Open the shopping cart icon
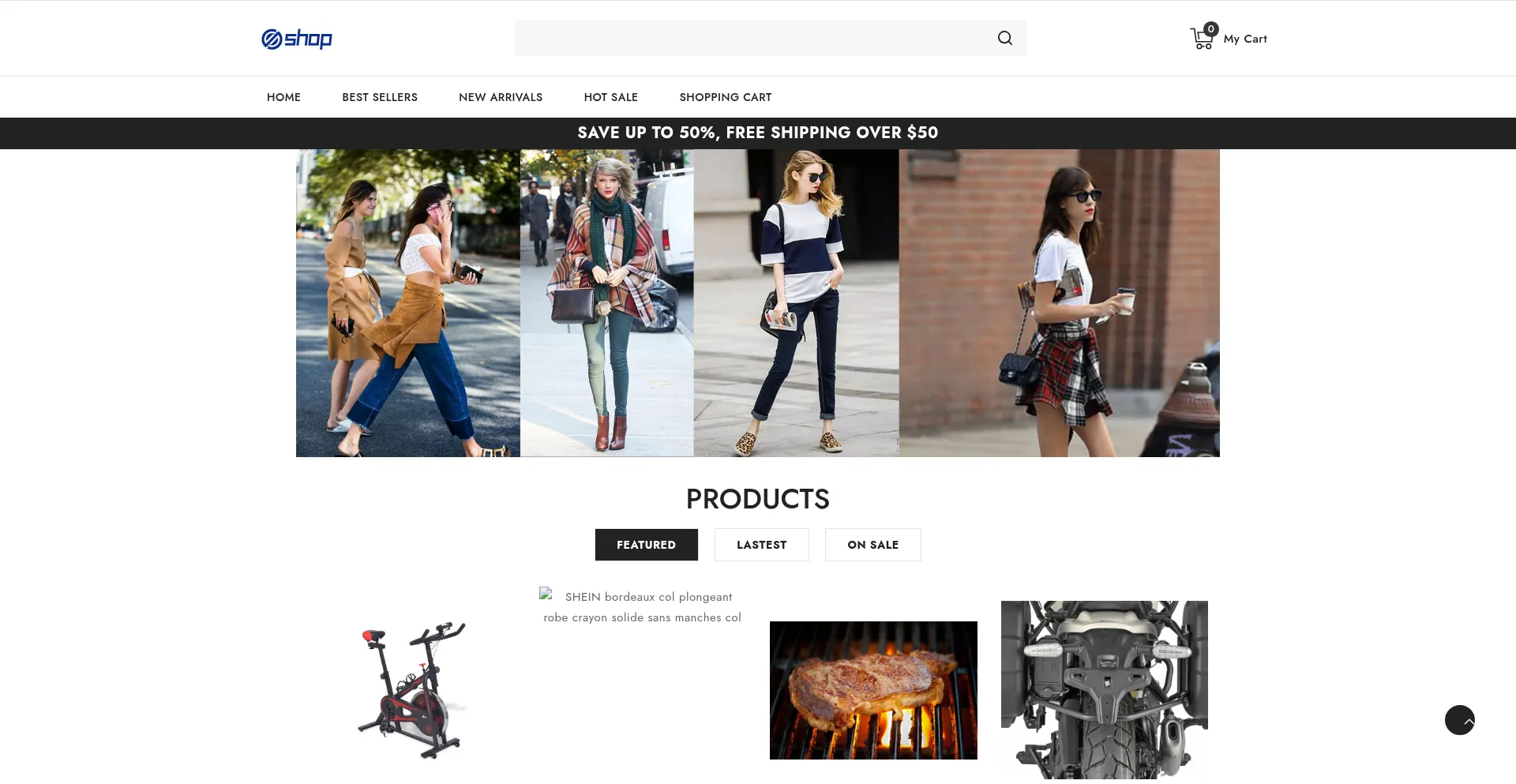The width and height of the screenshot is (1516, 784). (1203, 37)
